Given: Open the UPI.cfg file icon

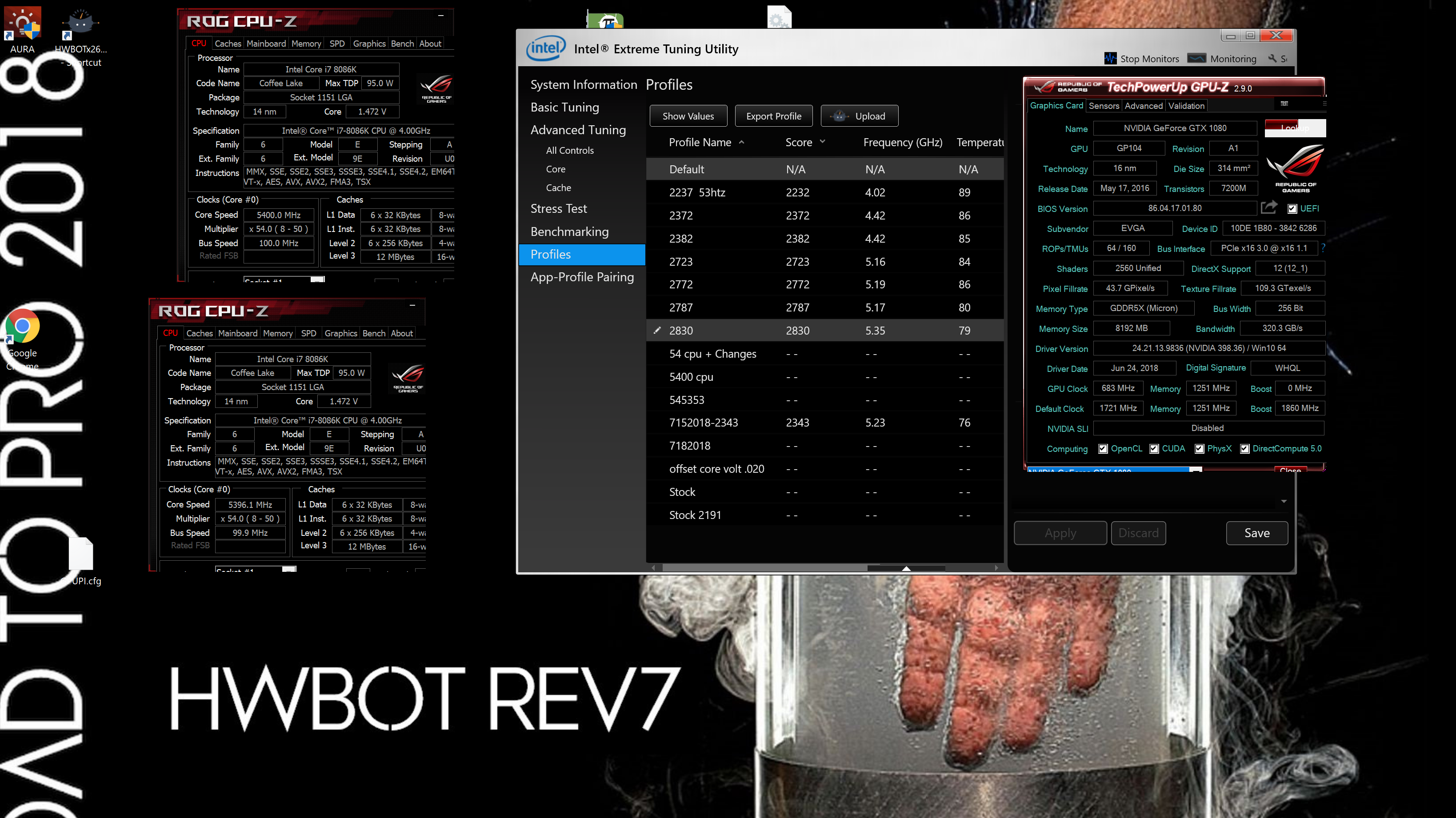Looking at the screenshot, I should click(x=81, y=554).
